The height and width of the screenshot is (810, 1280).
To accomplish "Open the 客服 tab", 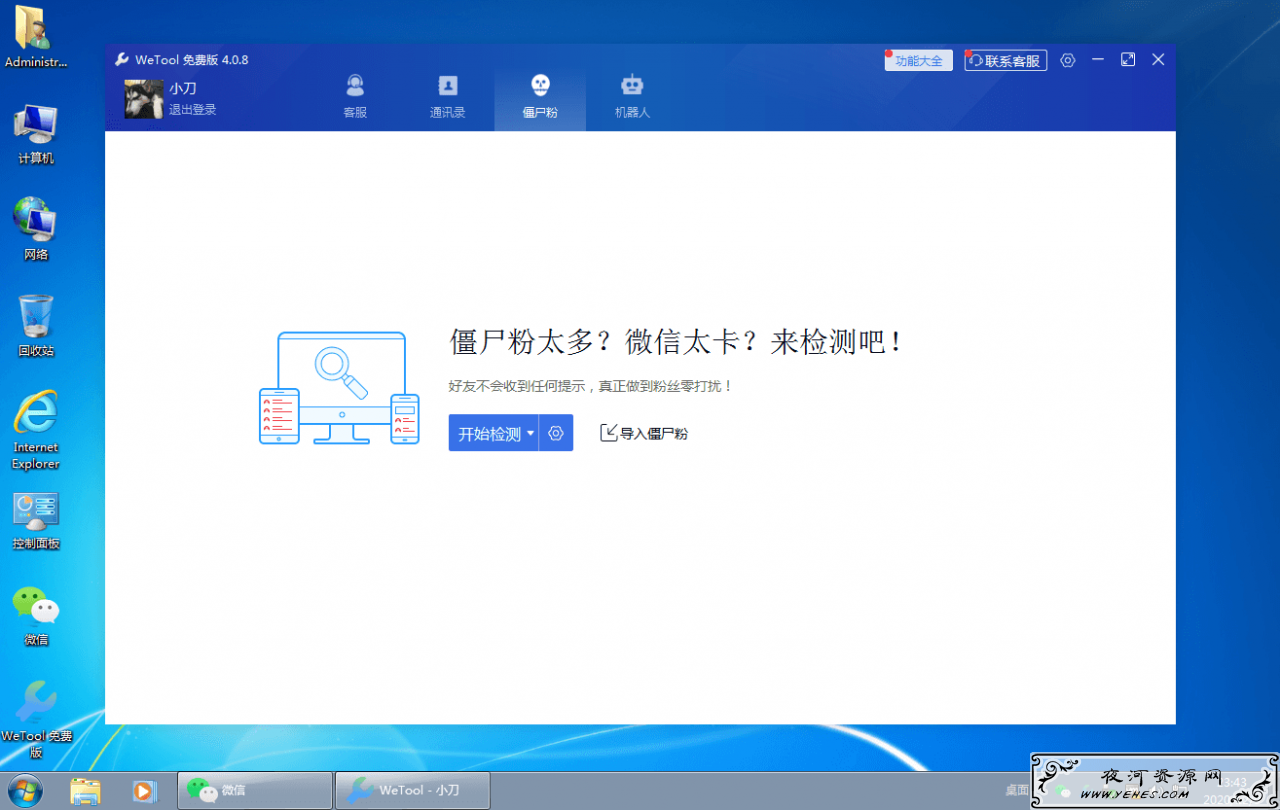I will pyautogui.click(x=355, y=98).
